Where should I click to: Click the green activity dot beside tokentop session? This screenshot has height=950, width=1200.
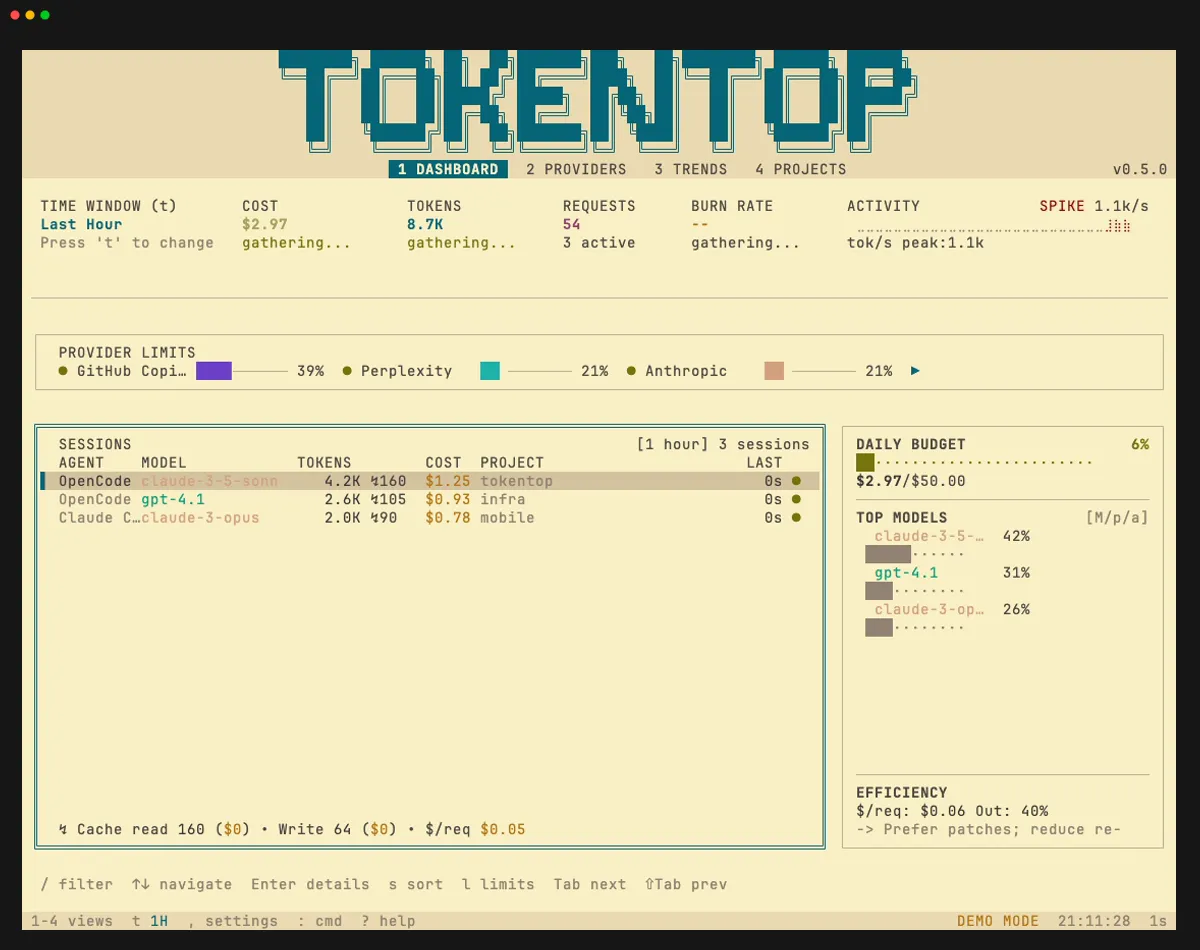point(795,481)
